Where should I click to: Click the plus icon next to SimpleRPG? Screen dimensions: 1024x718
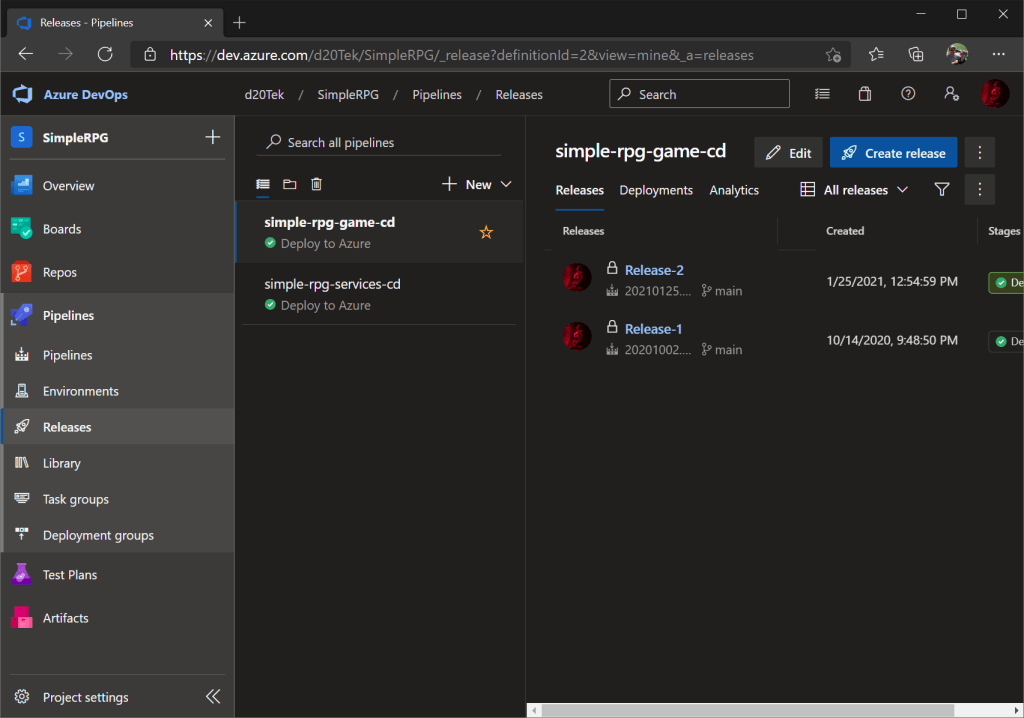click(x=212, y=138)
